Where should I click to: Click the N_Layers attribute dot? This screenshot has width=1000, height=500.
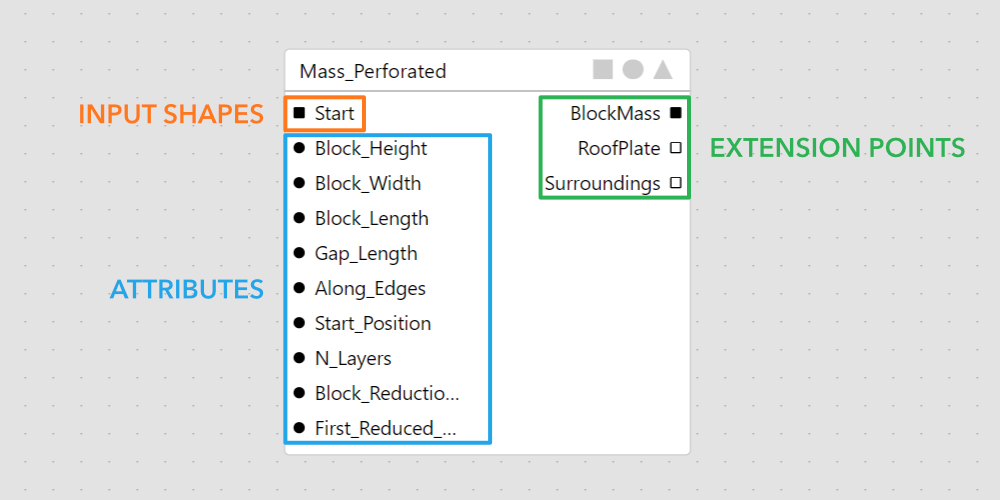(x=299, y=358)
